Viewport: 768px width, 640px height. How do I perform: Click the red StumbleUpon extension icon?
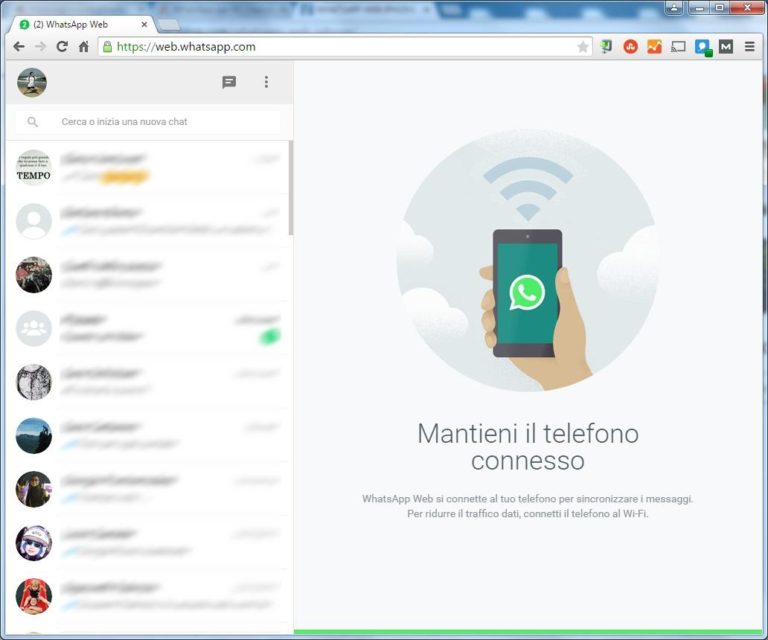coord(630,47)
